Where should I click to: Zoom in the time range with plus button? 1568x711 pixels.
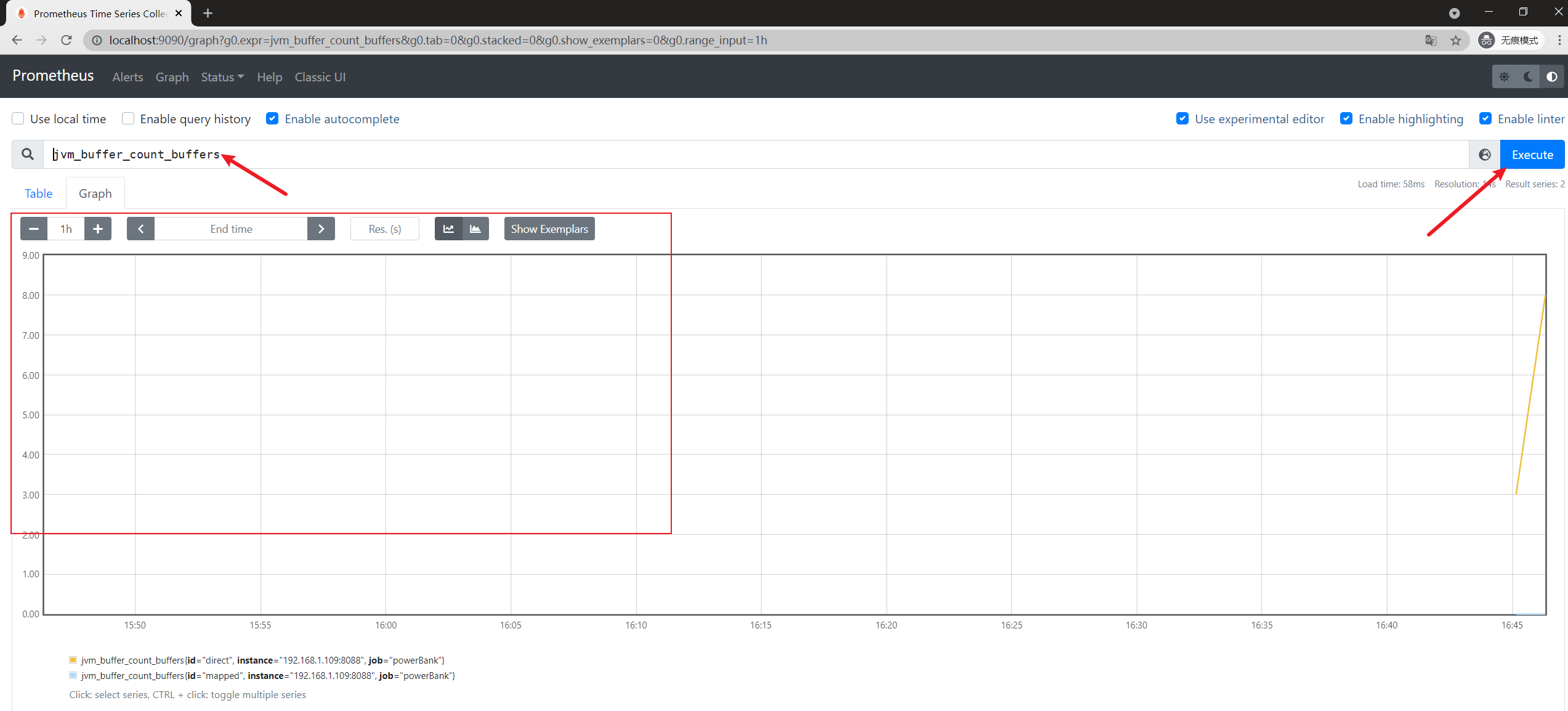(x=97, y=229)
